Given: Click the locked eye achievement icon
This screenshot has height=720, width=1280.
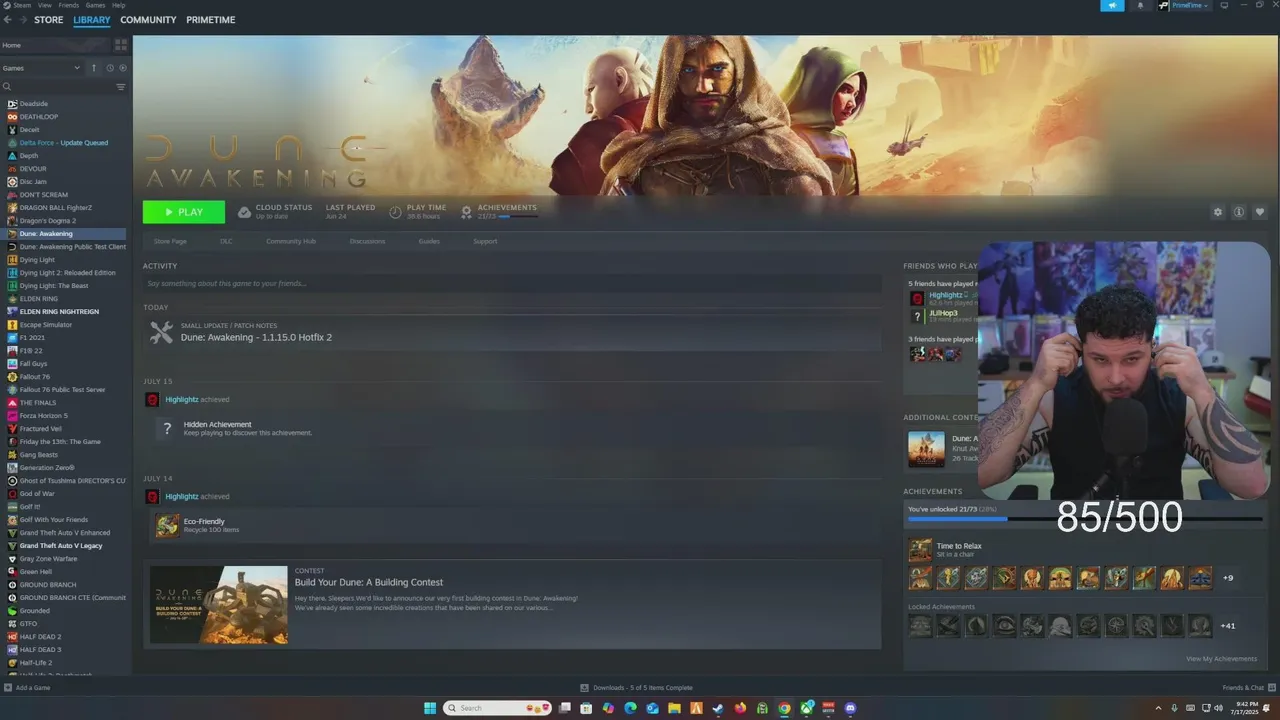Looking at the screenshot, I should click(1004, 626).
